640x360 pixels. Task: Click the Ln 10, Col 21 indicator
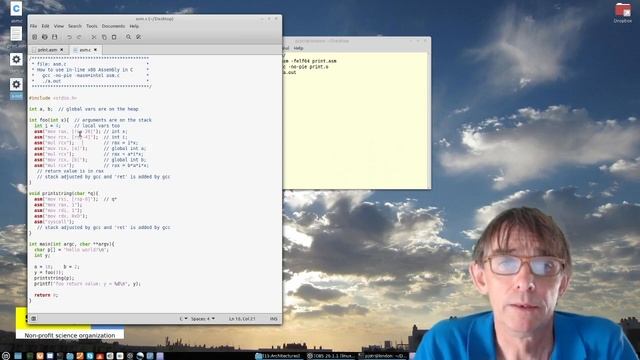click(x=242, y=318)
